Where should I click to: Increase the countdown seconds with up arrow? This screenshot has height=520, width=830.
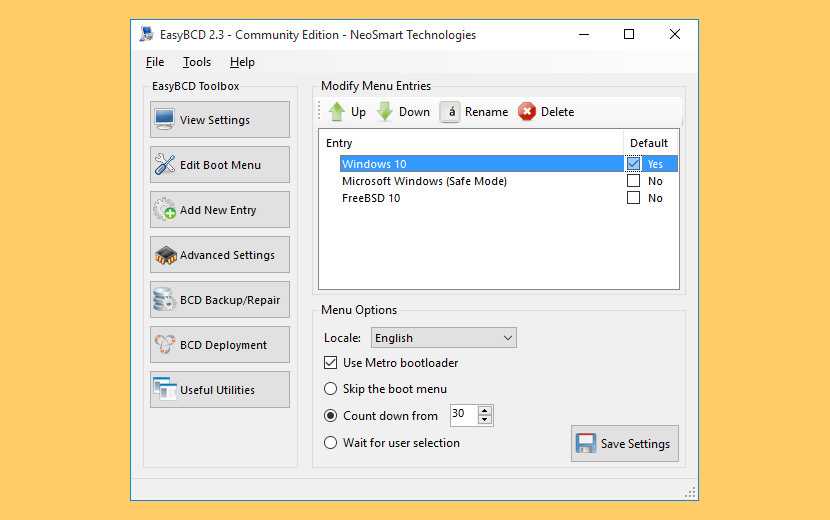[484, 410]
